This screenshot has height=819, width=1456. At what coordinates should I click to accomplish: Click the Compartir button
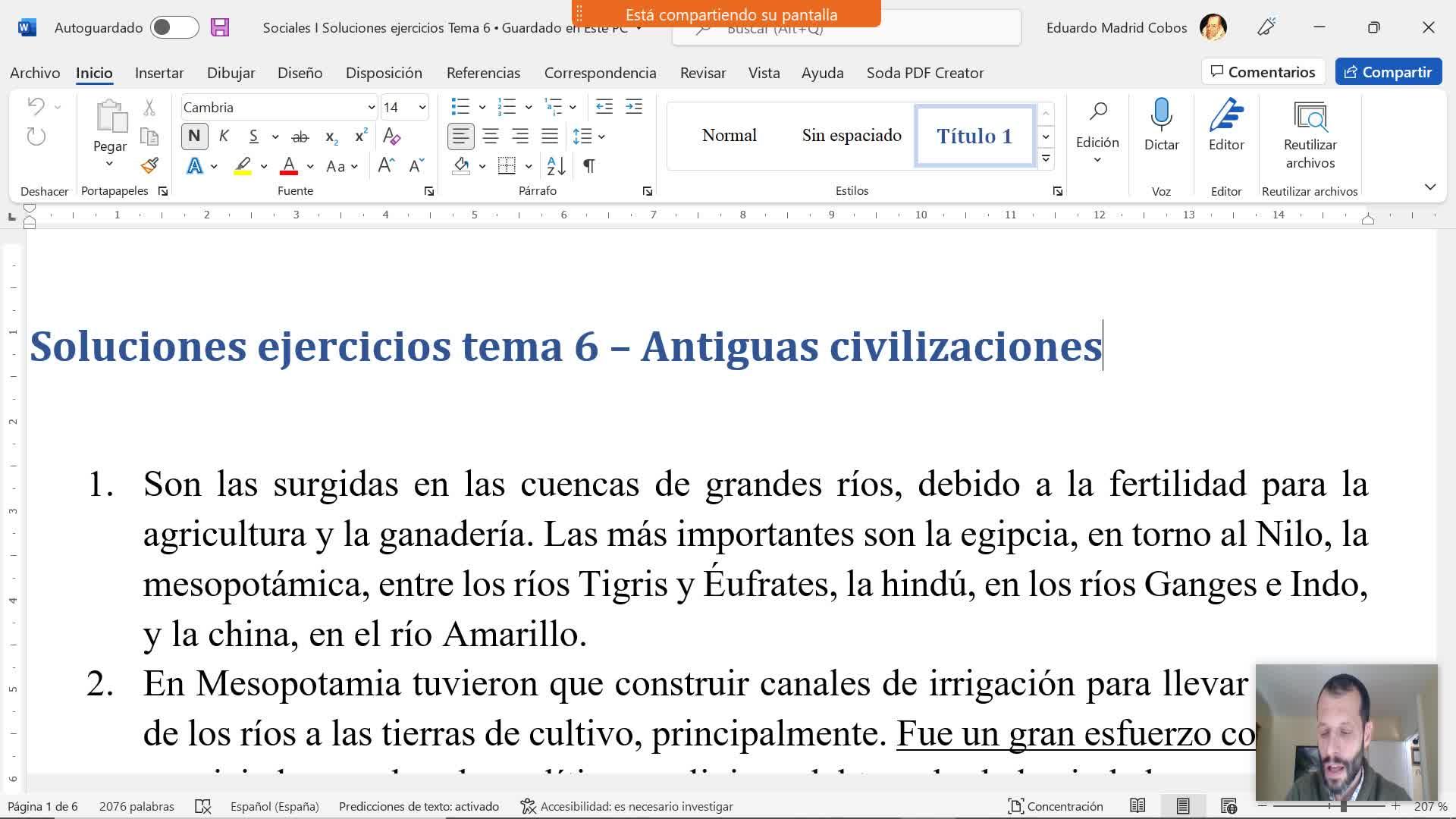1388,72
